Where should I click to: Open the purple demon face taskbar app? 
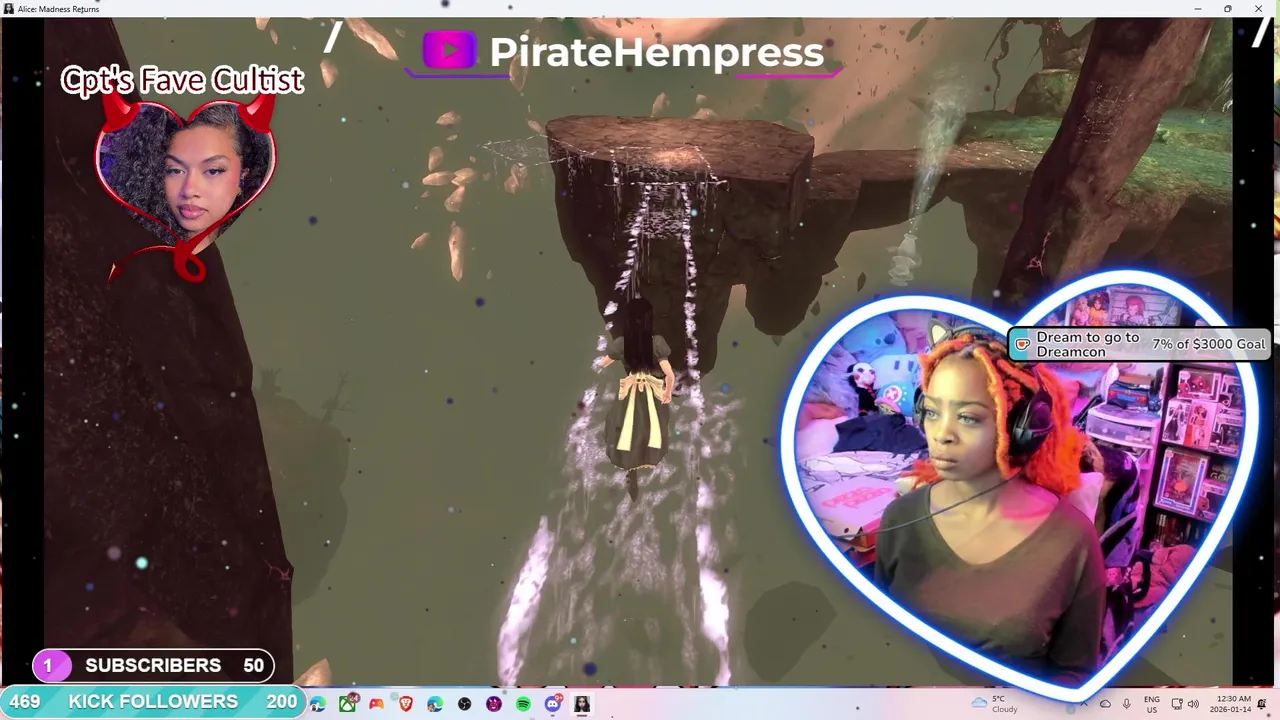coord(494,704)
